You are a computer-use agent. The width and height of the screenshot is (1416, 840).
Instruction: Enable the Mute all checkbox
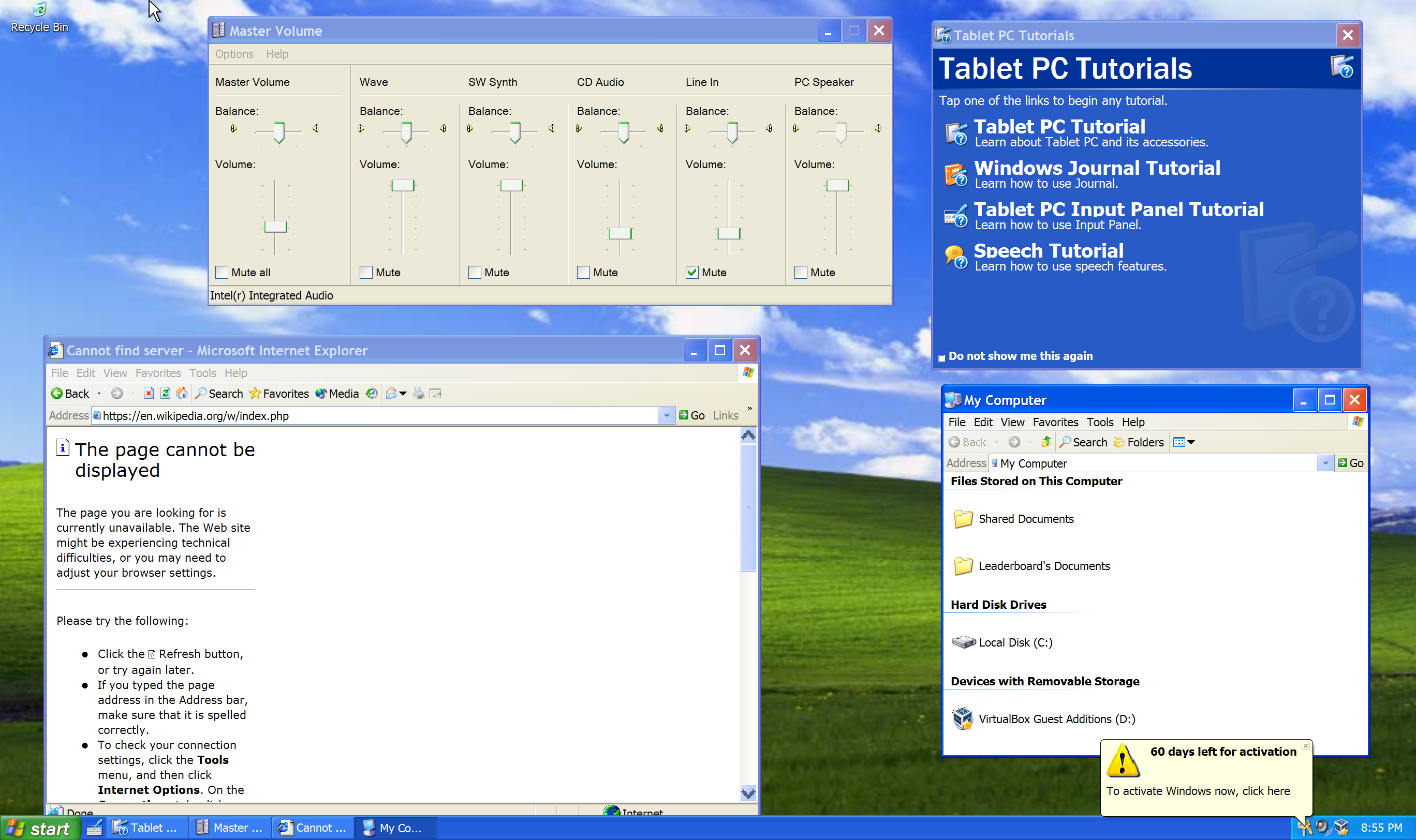click(x=222, y=272)
